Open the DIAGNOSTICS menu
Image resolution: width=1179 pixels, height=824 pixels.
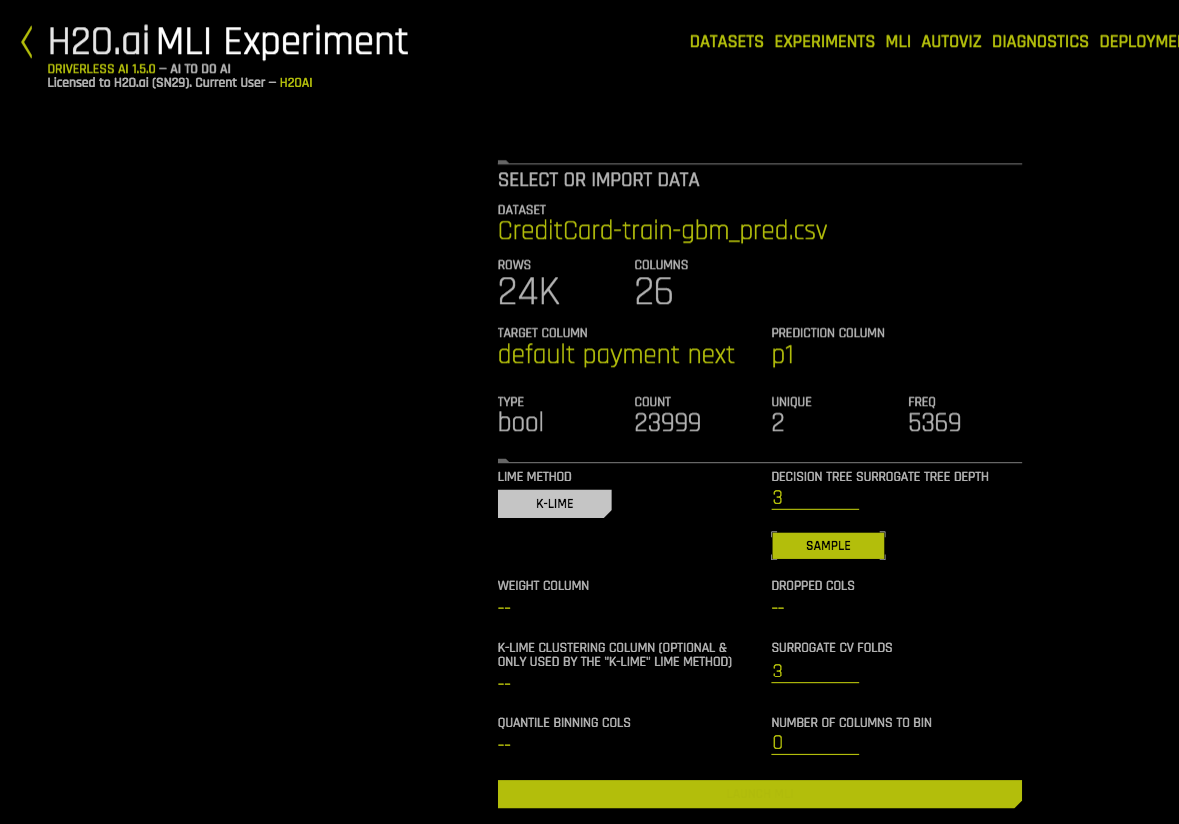(1040, 42)
